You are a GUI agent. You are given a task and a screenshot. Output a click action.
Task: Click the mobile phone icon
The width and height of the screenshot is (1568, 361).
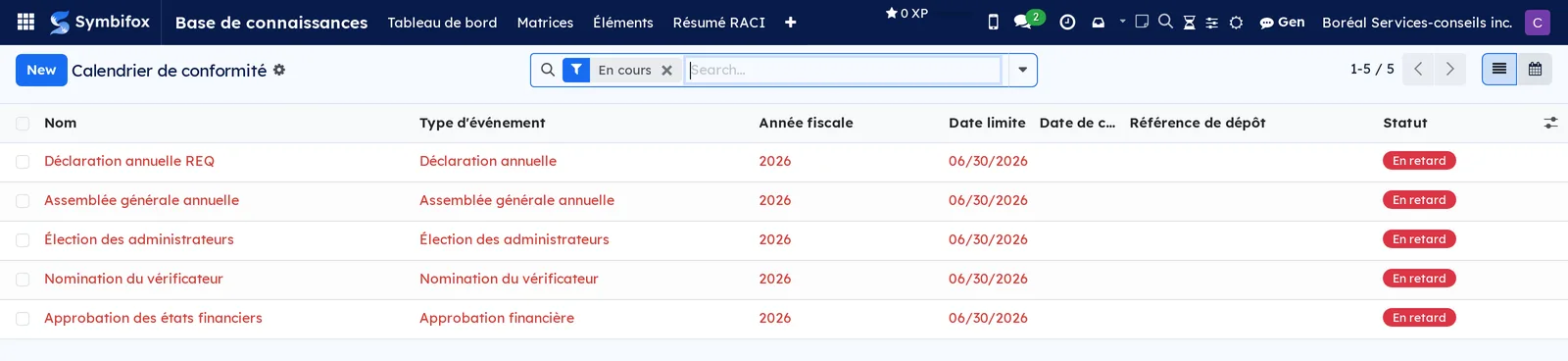click(993, 22)
